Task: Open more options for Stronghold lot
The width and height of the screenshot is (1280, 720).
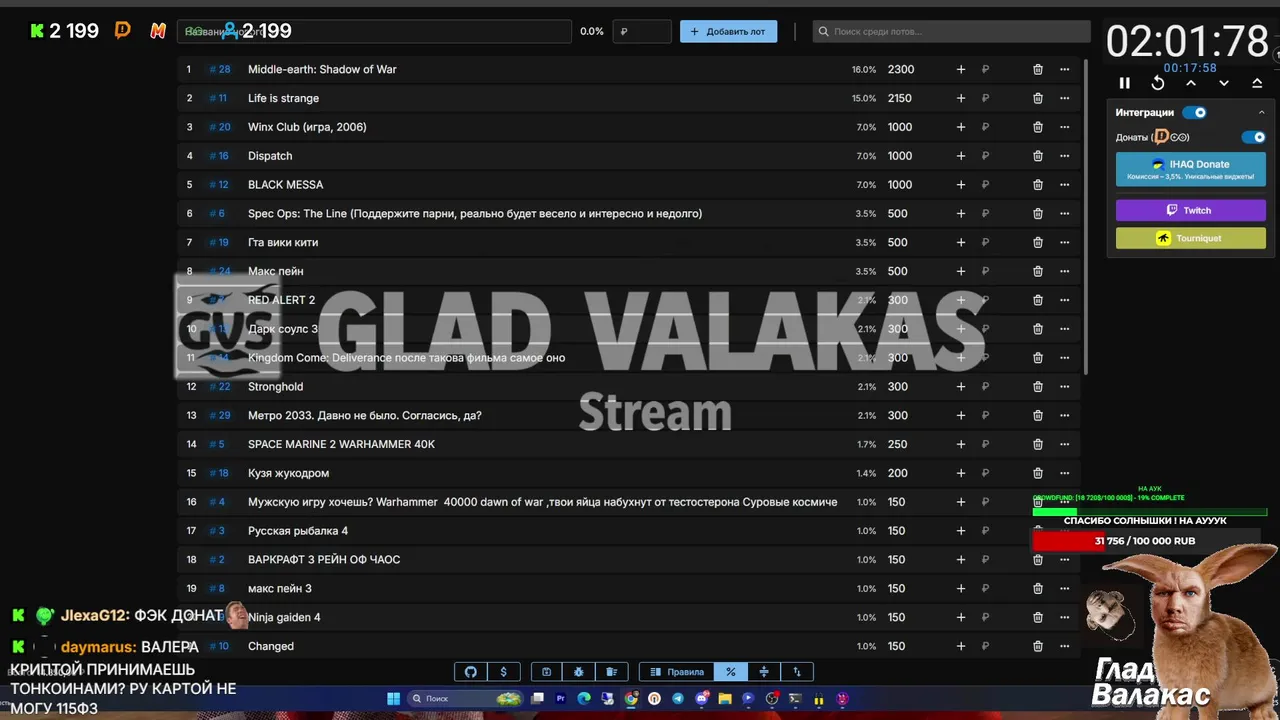Action: 1064,386
